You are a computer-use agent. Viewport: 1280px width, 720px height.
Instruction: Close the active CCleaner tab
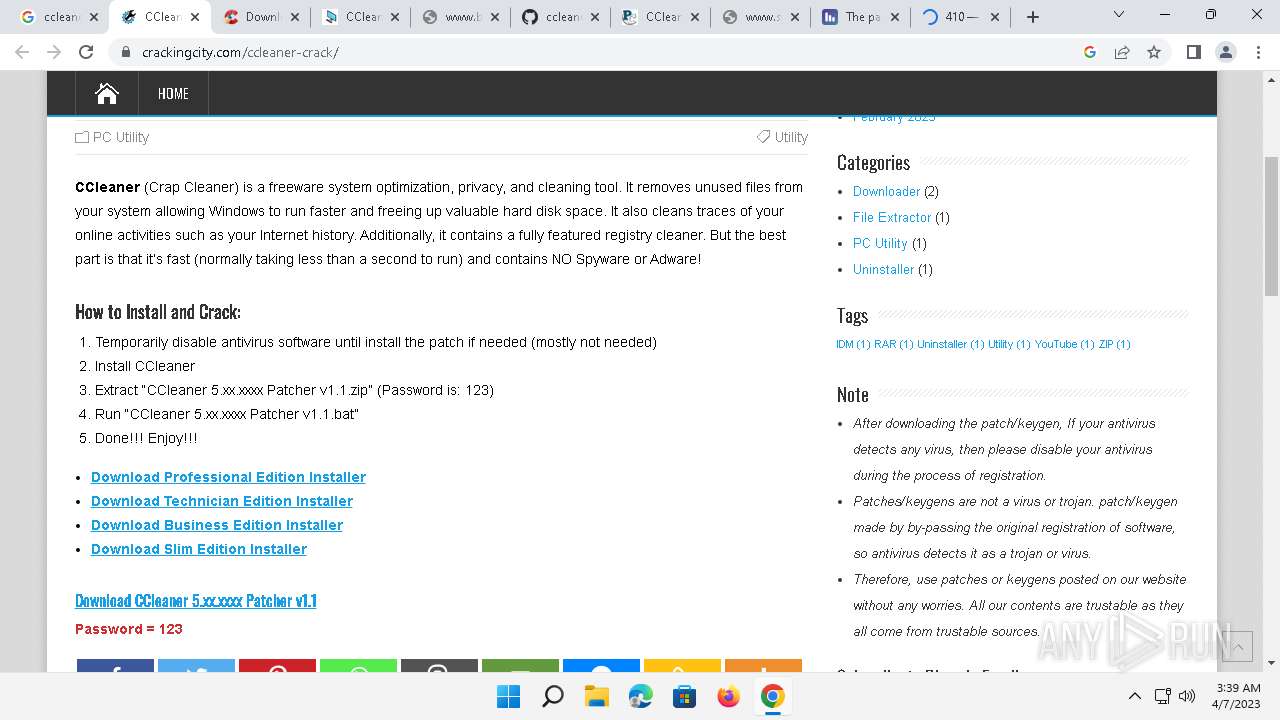coord(195,17)
